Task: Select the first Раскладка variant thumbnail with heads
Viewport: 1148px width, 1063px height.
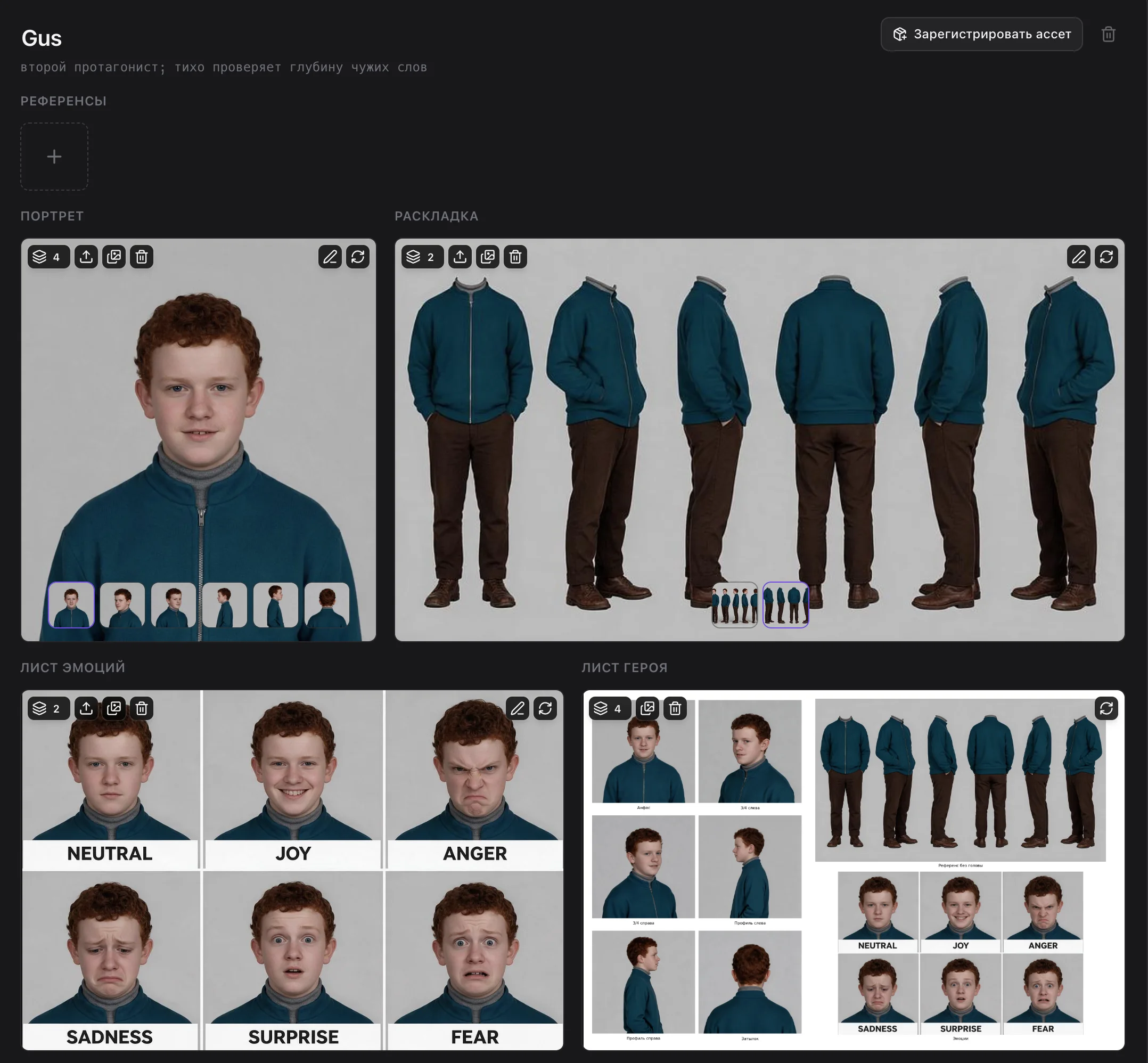Action: point(734,605)
